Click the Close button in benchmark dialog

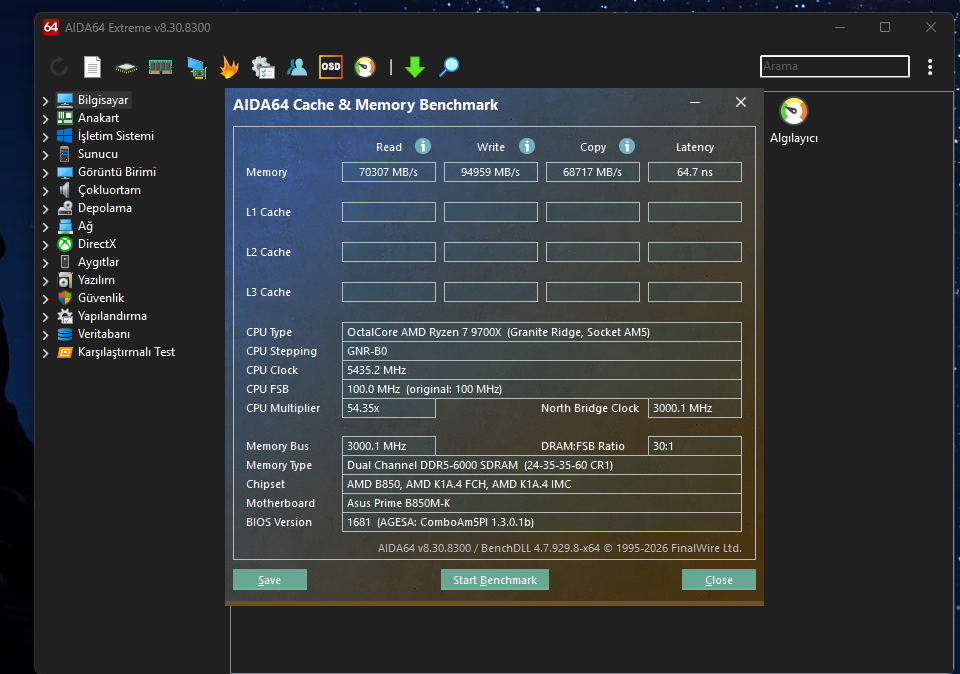coord(719,580)
